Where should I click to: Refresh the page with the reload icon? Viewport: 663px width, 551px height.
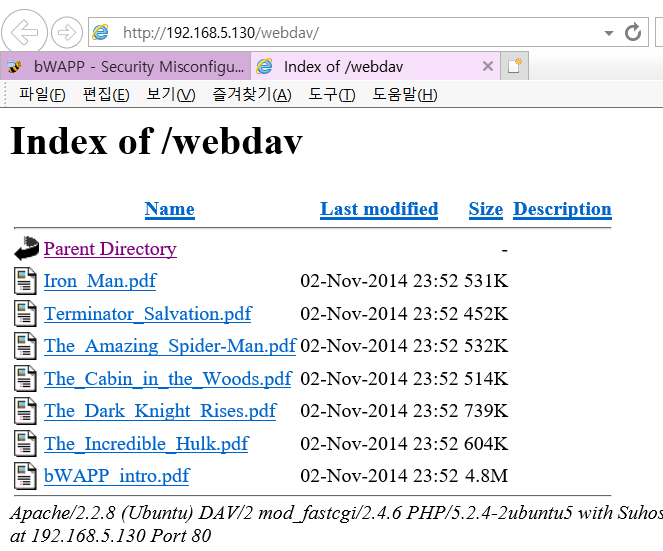click(633, 33)
